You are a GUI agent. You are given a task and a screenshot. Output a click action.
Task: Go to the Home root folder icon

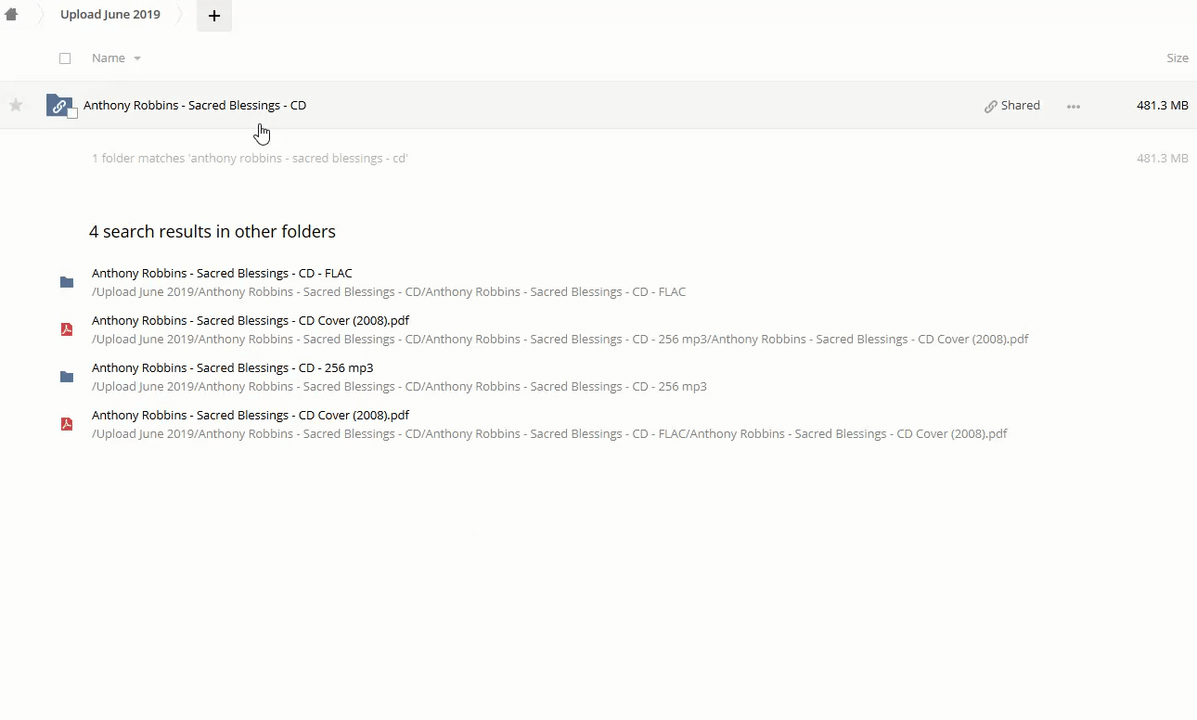point(11,15)
